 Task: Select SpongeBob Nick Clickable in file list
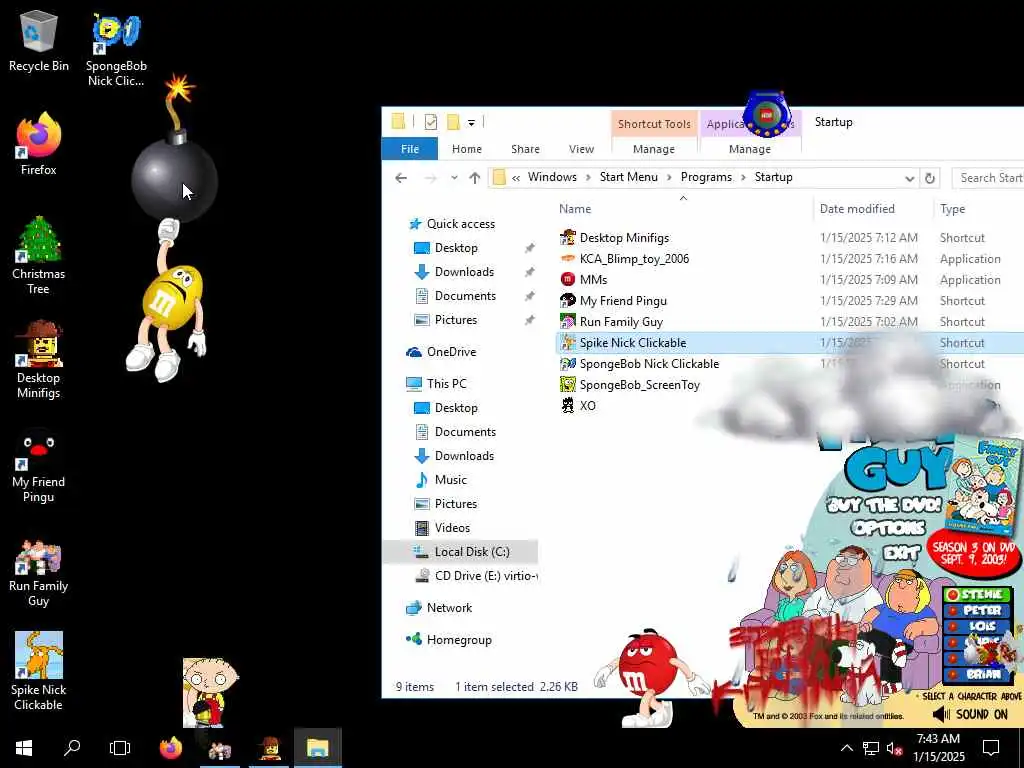pyautogui.click(x=649, y=364)
